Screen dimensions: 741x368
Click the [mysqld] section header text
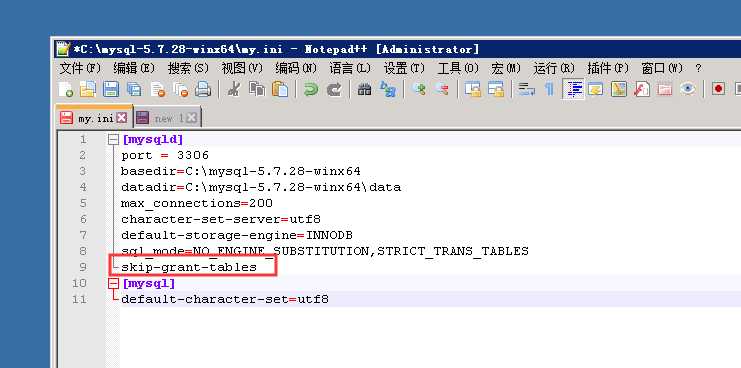[x=152, y=139]
